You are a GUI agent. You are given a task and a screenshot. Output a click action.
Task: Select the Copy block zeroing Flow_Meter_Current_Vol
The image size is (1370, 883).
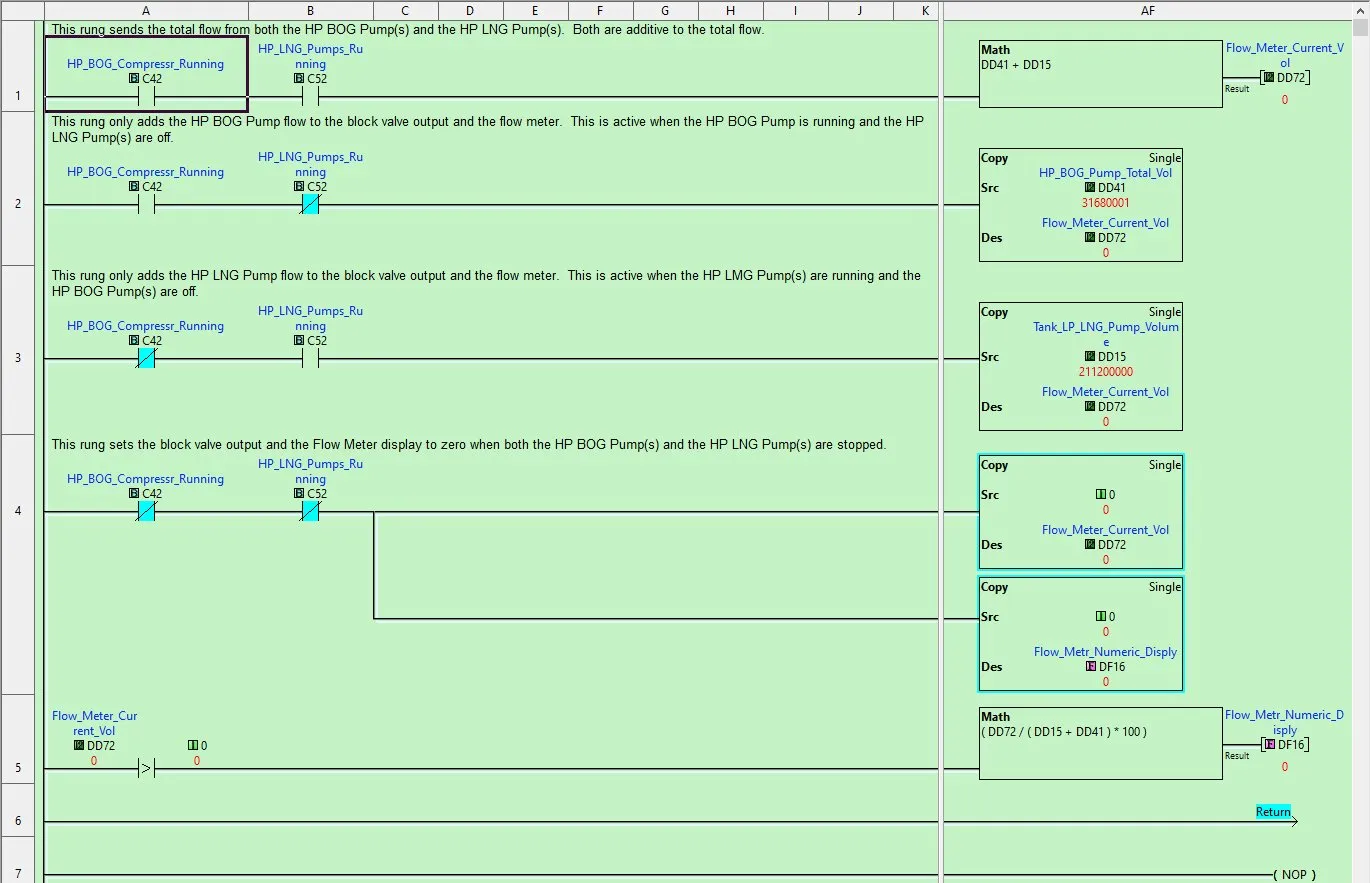(1080, 511)
